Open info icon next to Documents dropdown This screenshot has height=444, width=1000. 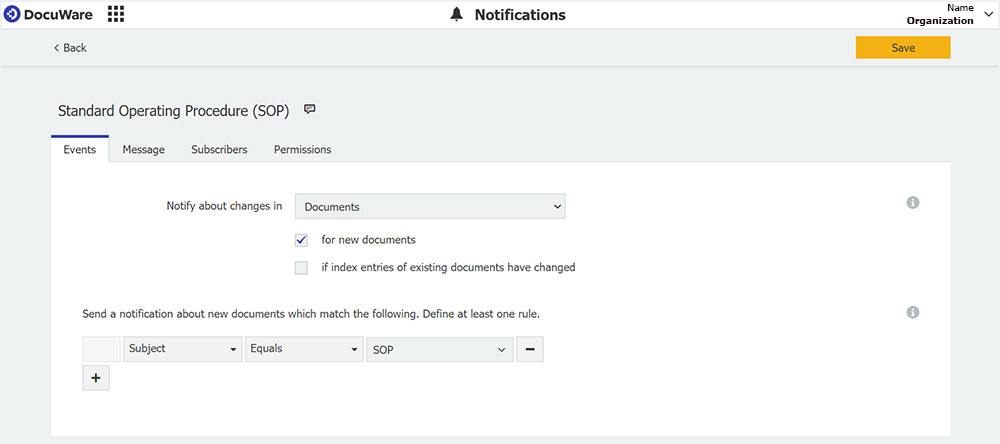pos(912,203)
